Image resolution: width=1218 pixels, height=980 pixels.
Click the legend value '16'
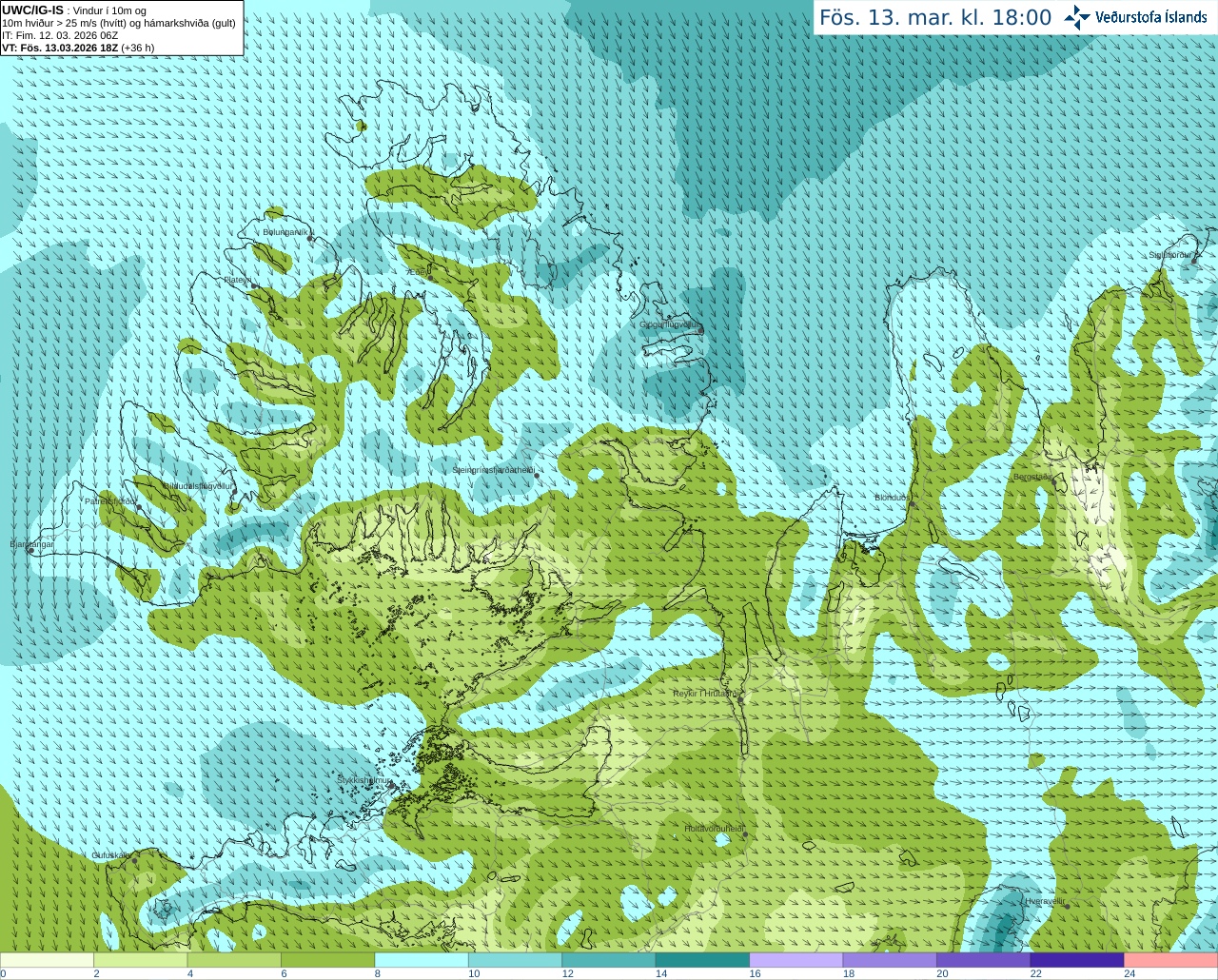pyautogui.click(x=755, y=973)
